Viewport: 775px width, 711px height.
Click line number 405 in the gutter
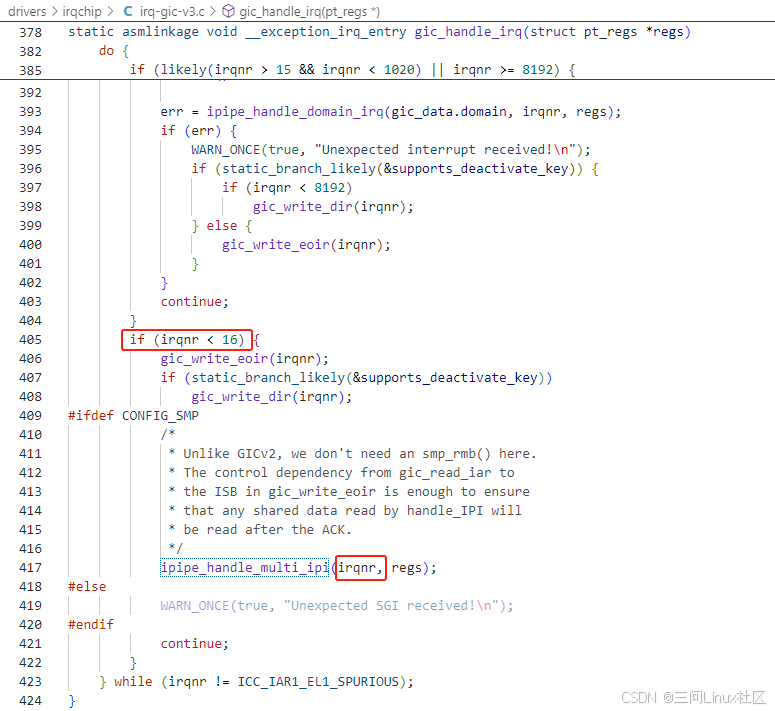click(30, 340)
